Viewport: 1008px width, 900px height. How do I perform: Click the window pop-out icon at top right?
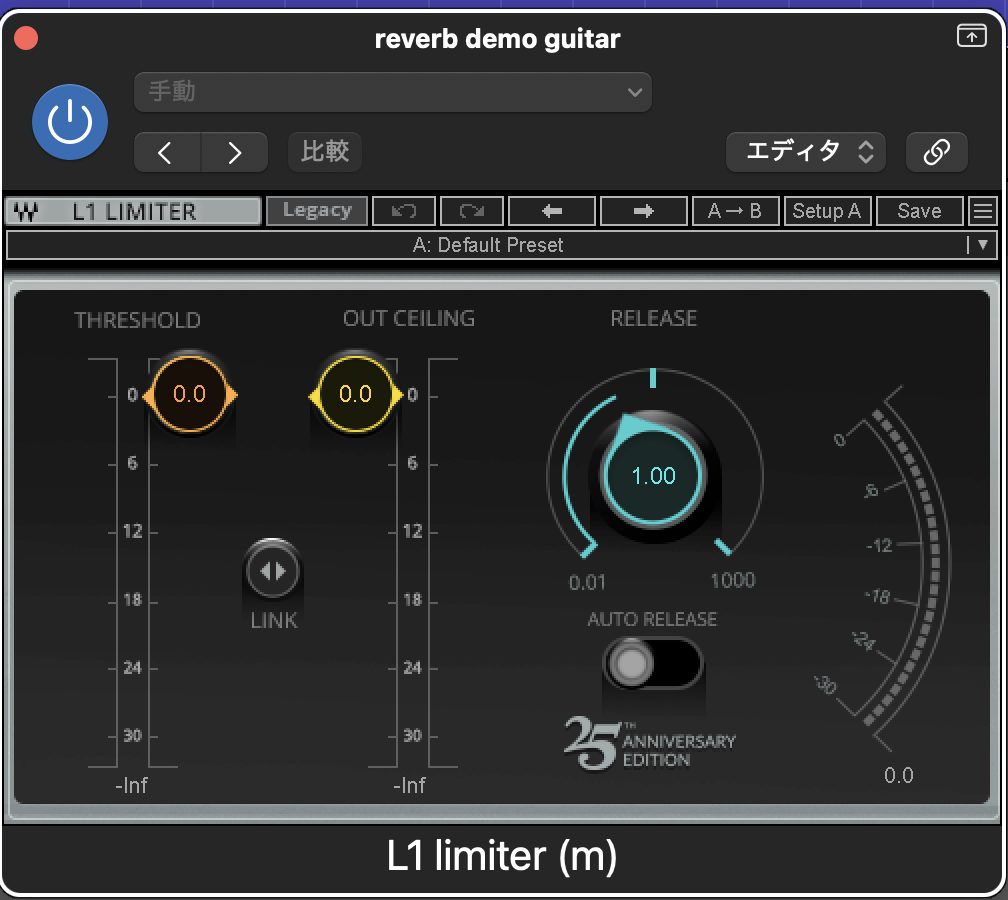971,35
